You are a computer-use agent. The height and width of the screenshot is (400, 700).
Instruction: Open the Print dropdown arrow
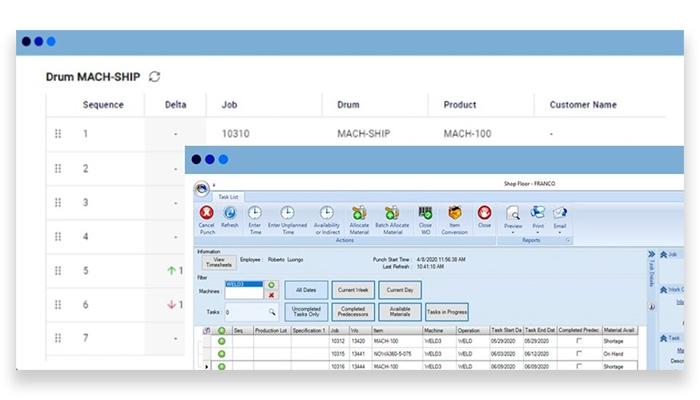click(x=538, y=233)
